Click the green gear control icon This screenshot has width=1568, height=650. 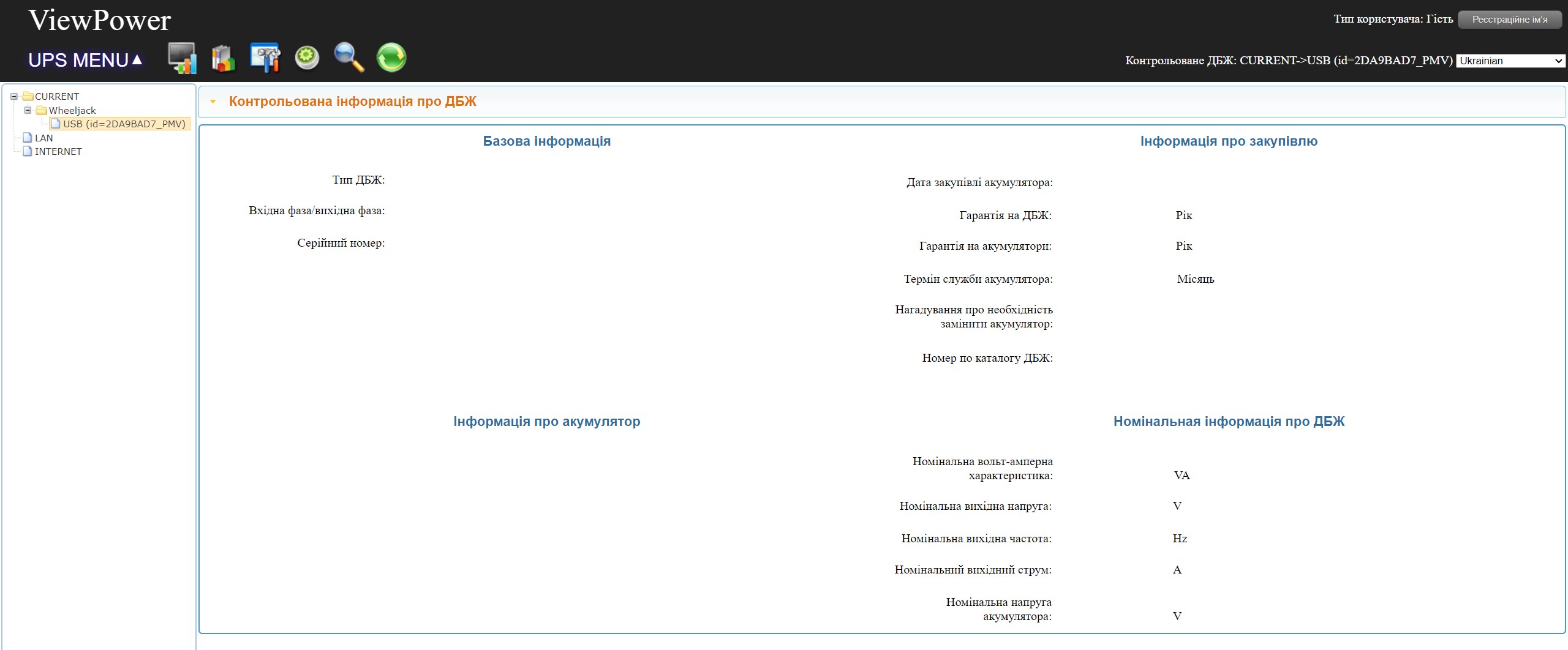click(307, 58)
